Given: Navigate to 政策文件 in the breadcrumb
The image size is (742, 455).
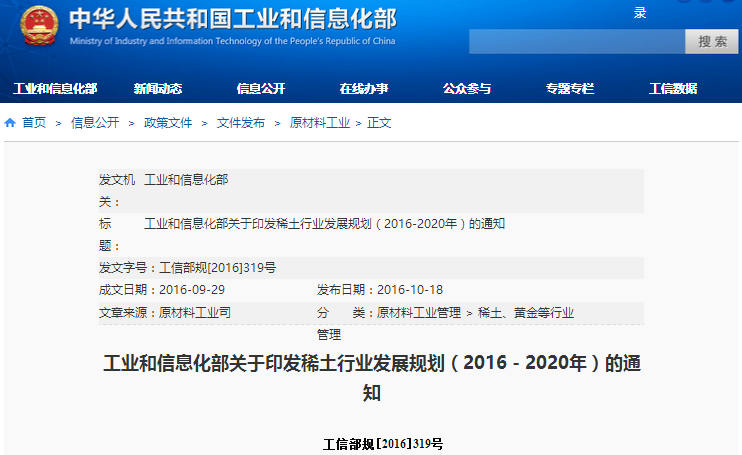Looking at the screenshot, I should [x=168, y=123].
